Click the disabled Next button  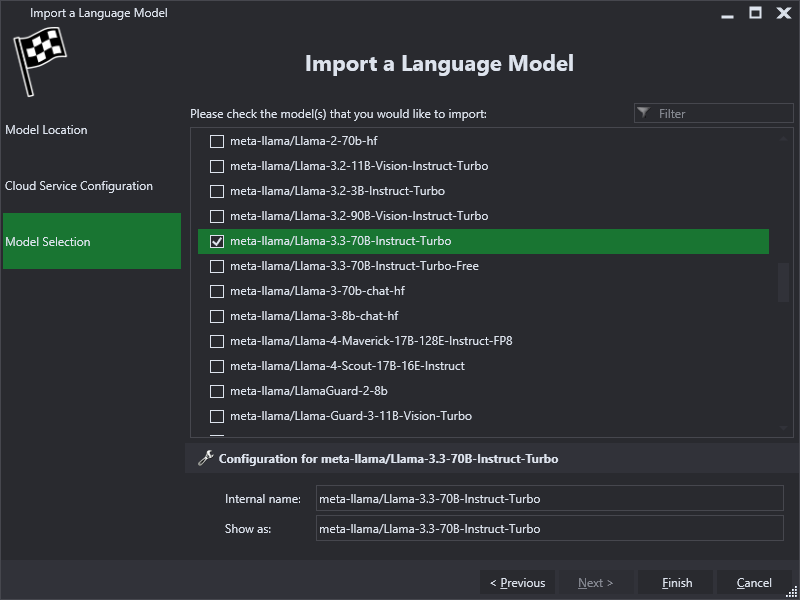tap(596, 582)
